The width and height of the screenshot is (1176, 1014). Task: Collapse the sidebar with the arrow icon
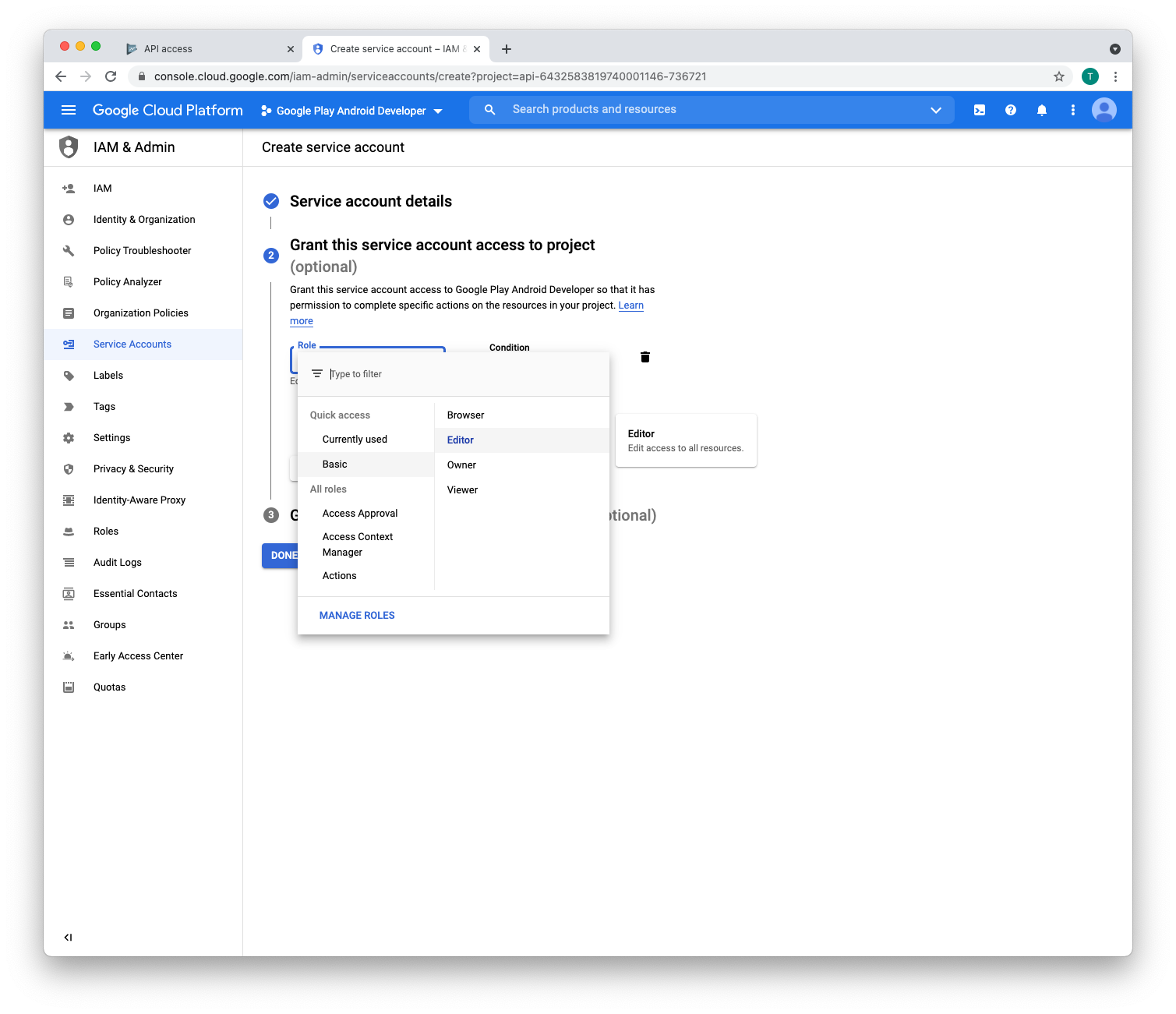point(68,937)
